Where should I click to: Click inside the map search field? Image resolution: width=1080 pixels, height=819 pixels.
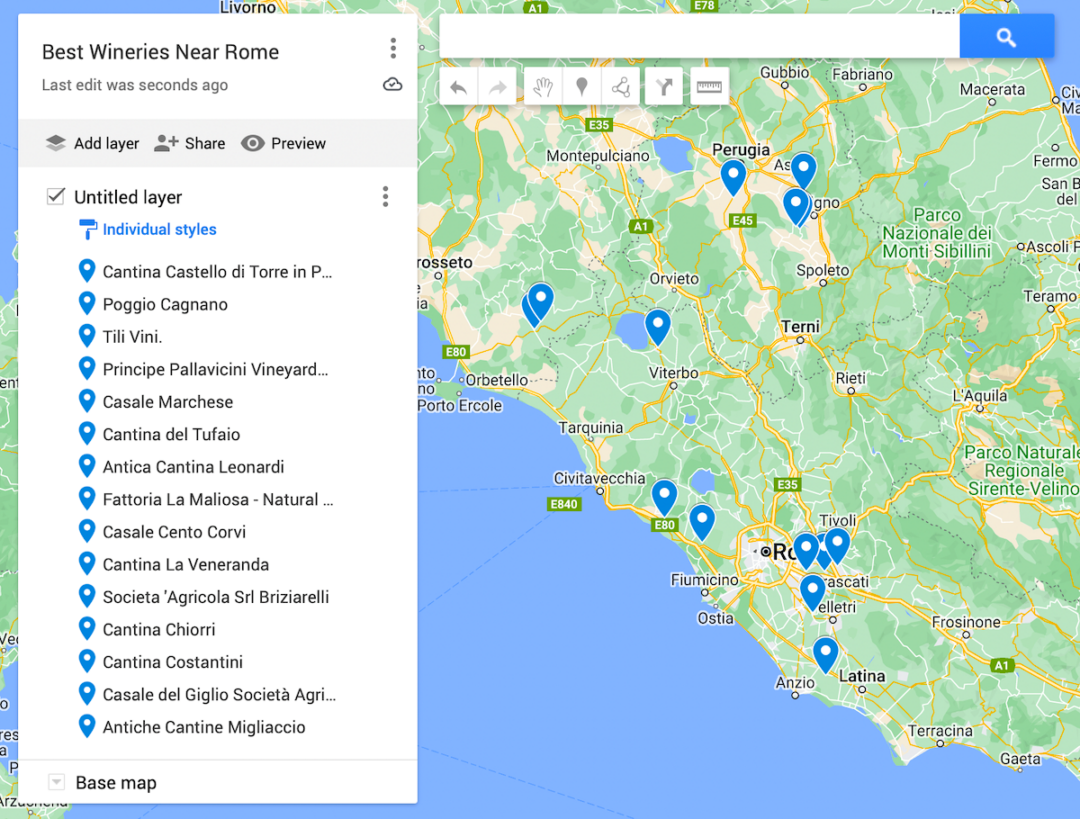click(x=699, y=37)
